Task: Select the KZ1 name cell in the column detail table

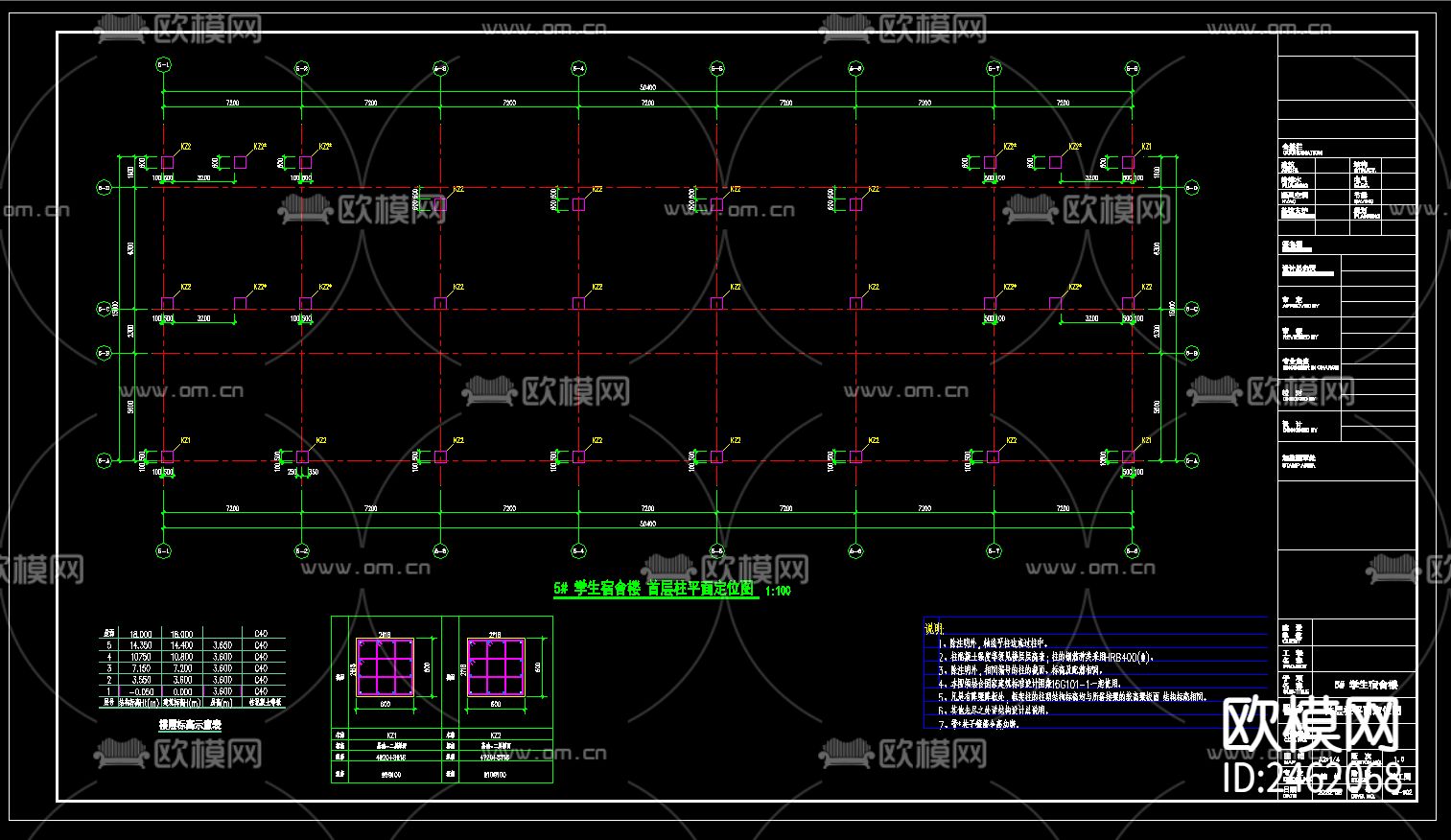Action: pos(393,735)
